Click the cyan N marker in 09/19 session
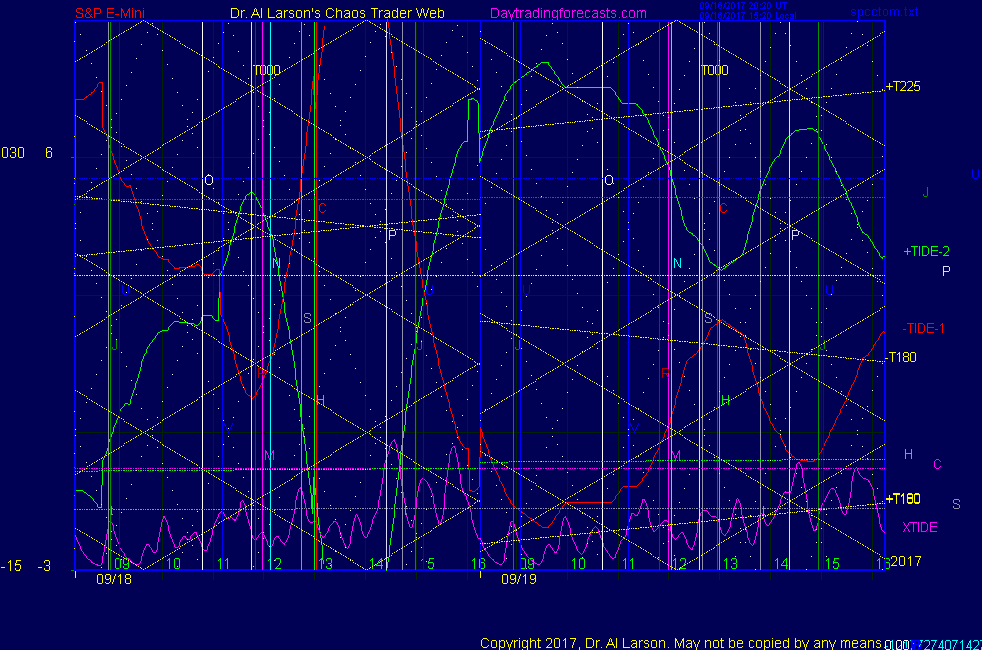The image size is (982, 650). (677, 264)
